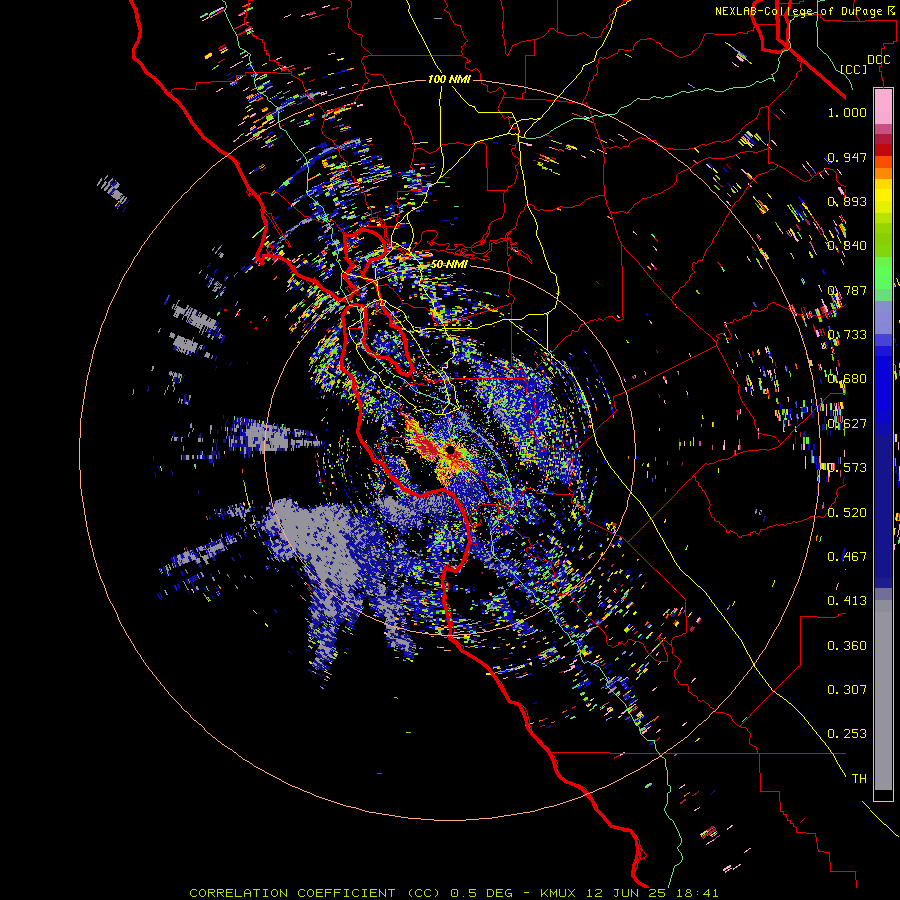Click the "18:41" time stamp in the caption
Image resolution: width=900 pixels, height=900 pixels.
696,893
